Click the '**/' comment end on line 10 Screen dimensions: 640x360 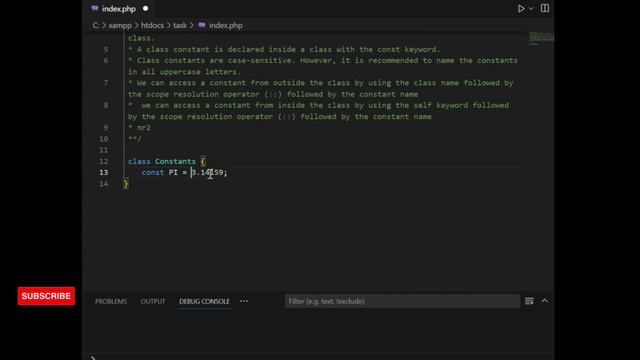coord(135,139)
